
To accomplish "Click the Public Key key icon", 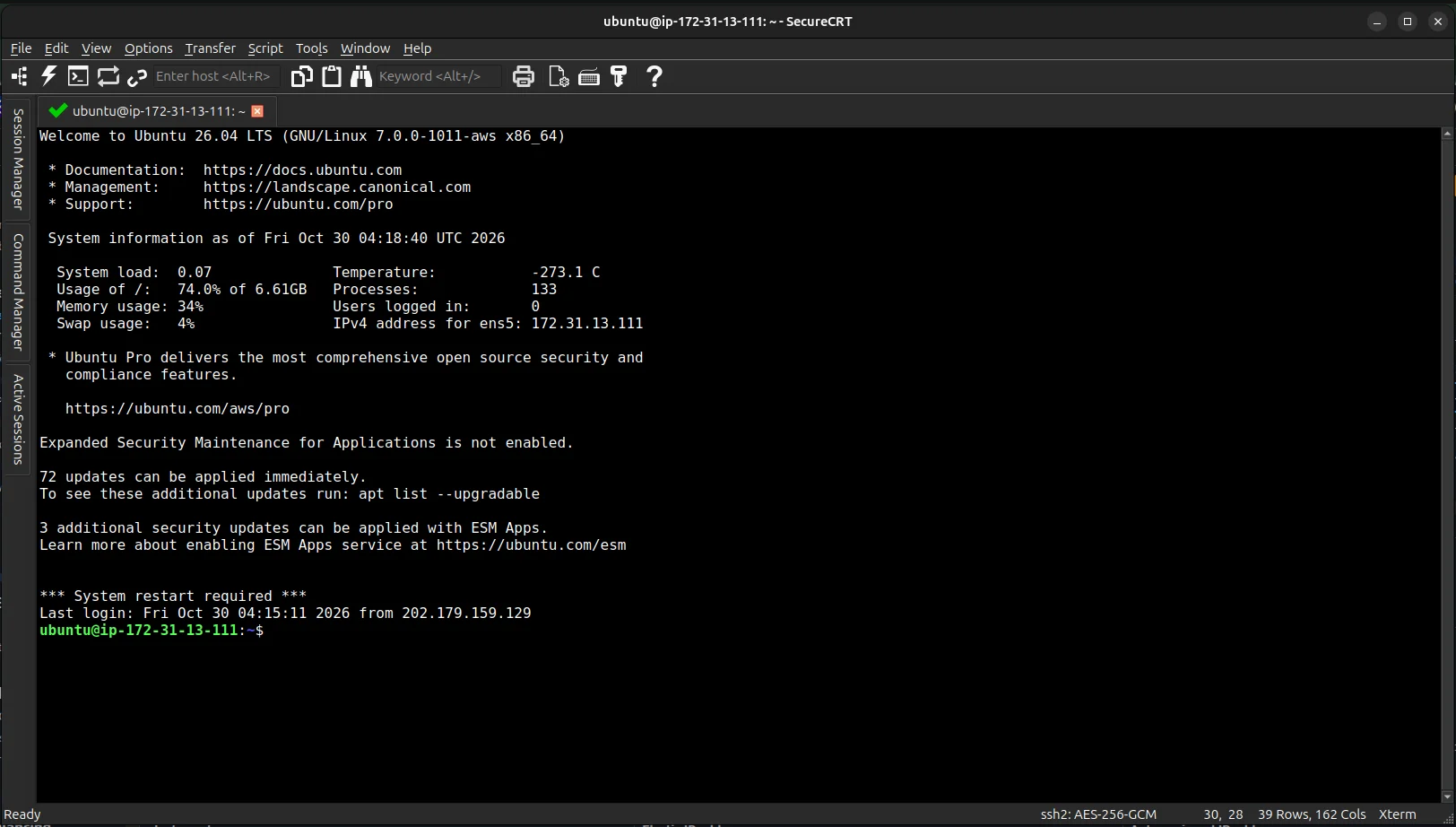I will click(x=619, y=77).
